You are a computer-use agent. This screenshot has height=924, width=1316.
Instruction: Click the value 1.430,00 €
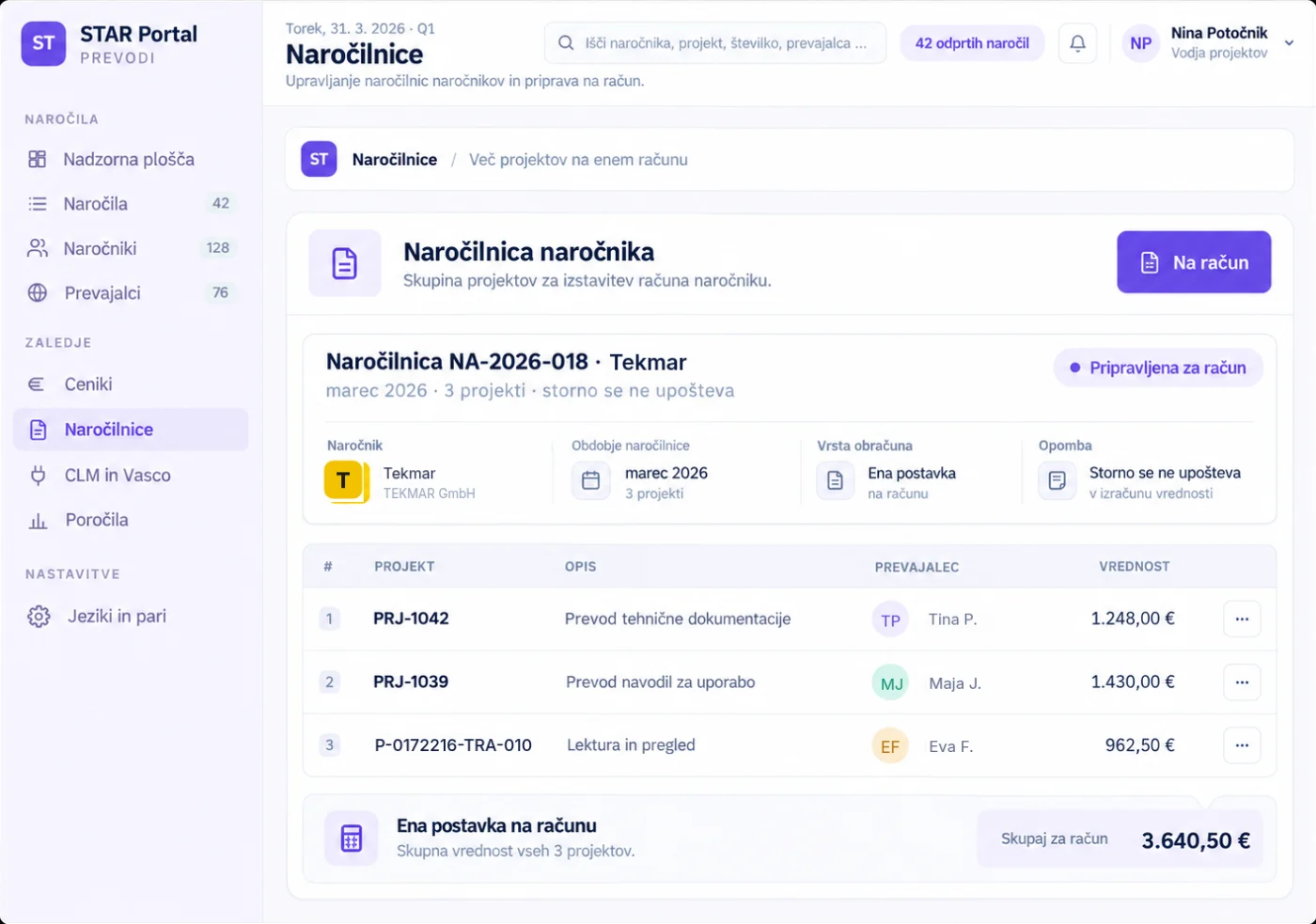(x=1133, y=681)
